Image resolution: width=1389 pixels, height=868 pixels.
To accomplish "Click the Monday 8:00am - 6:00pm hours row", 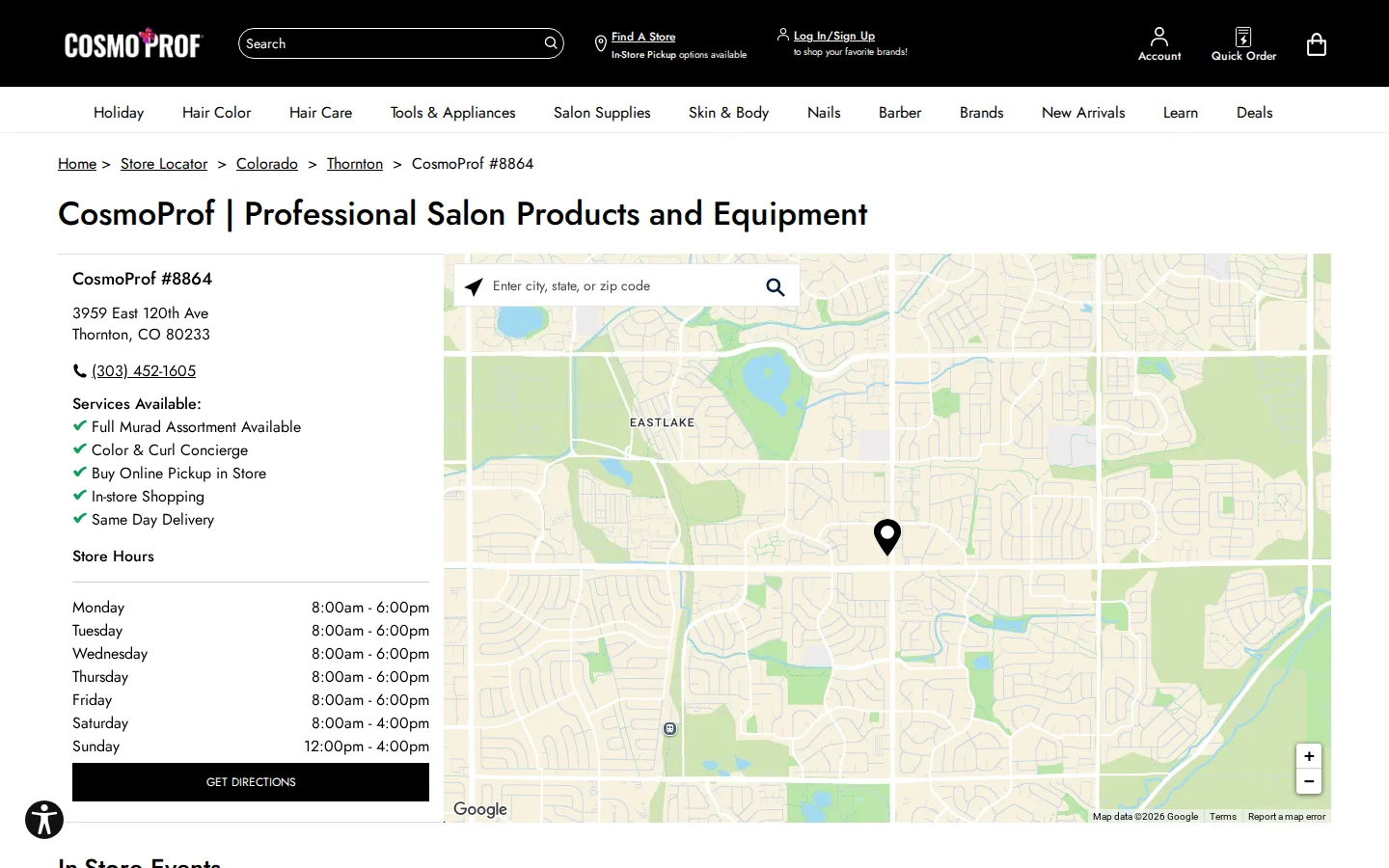I will [x=251, y=608].
